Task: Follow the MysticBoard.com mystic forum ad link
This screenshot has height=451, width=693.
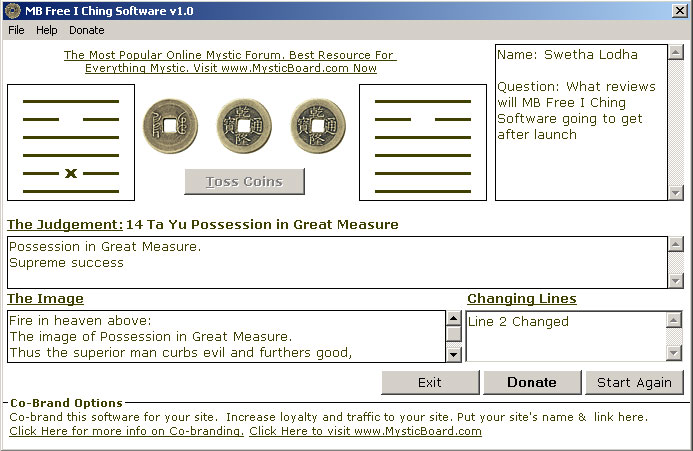Action: pyautogui.click(x=230, y=61)
